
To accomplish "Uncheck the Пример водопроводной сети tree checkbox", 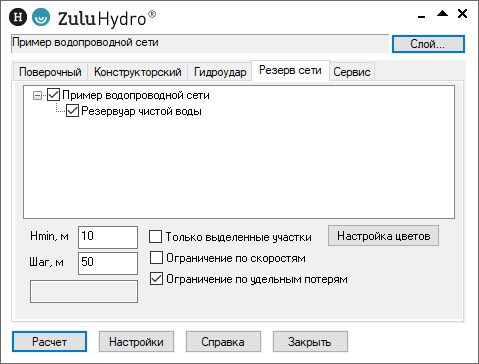I will [53, 95].
